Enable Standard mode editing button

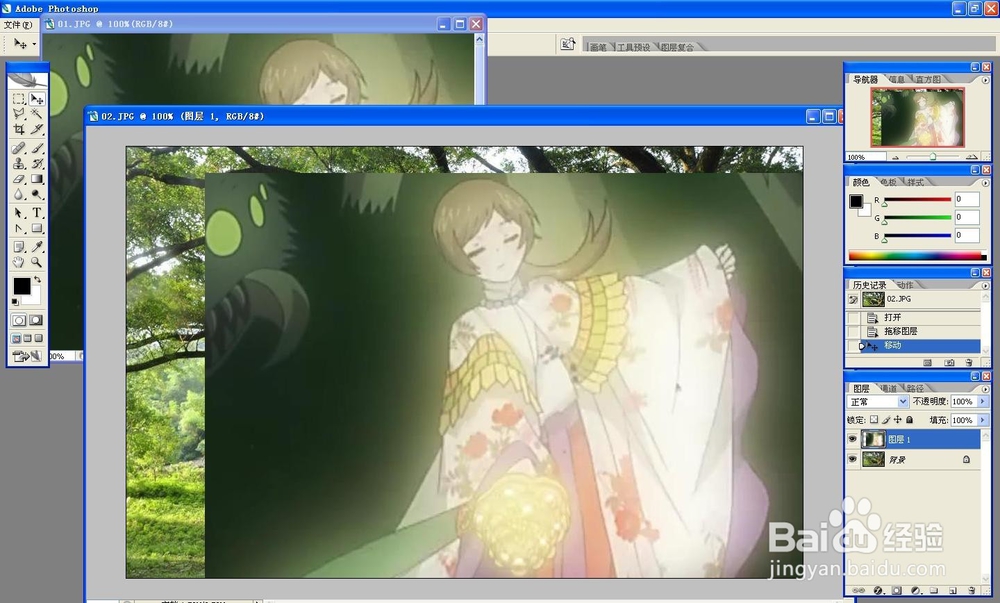click(19, 320)
